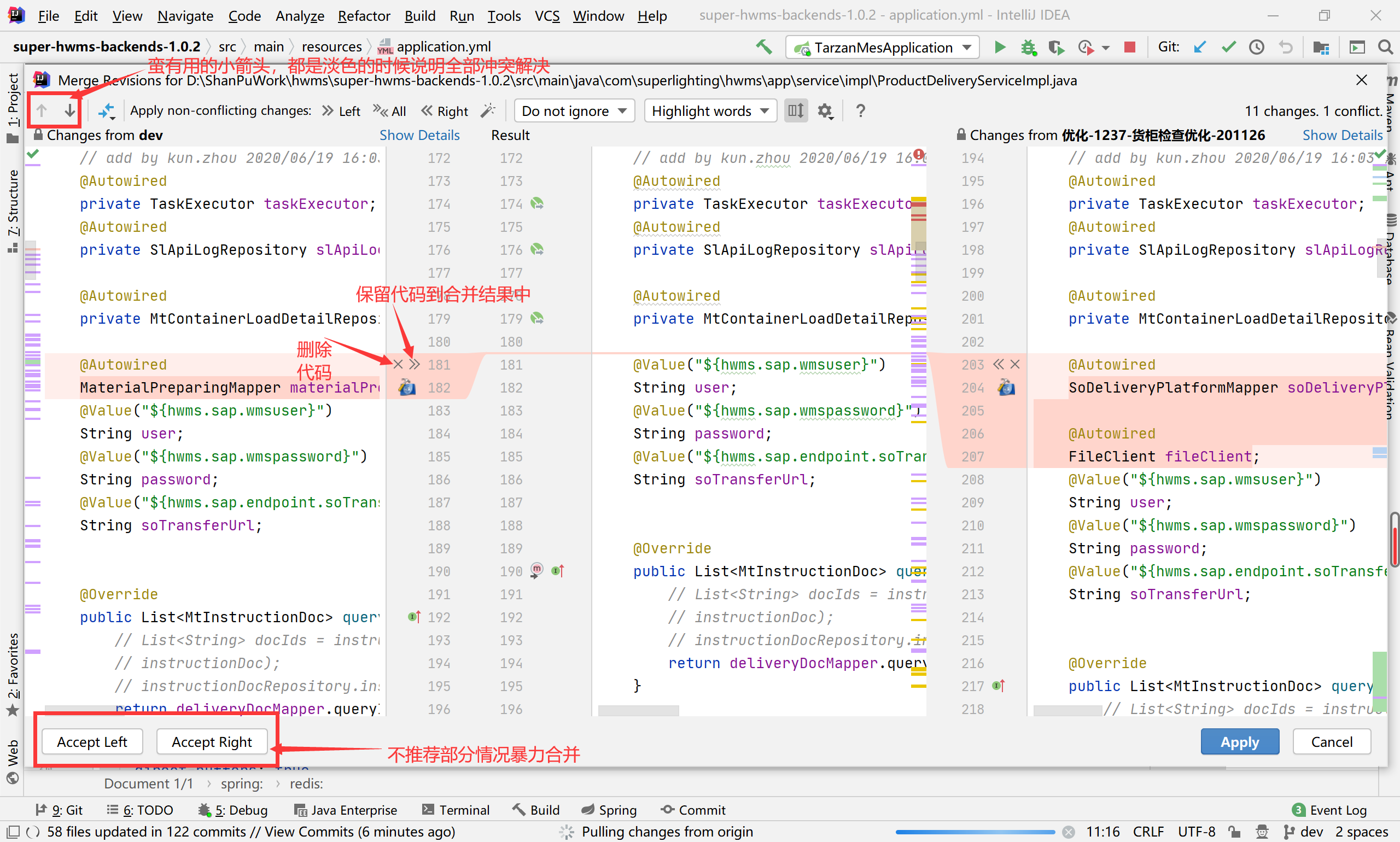Go to previous difference arrow
Image resolution: width=1400 pixels, height=842 pixels.
click(42, 110)
